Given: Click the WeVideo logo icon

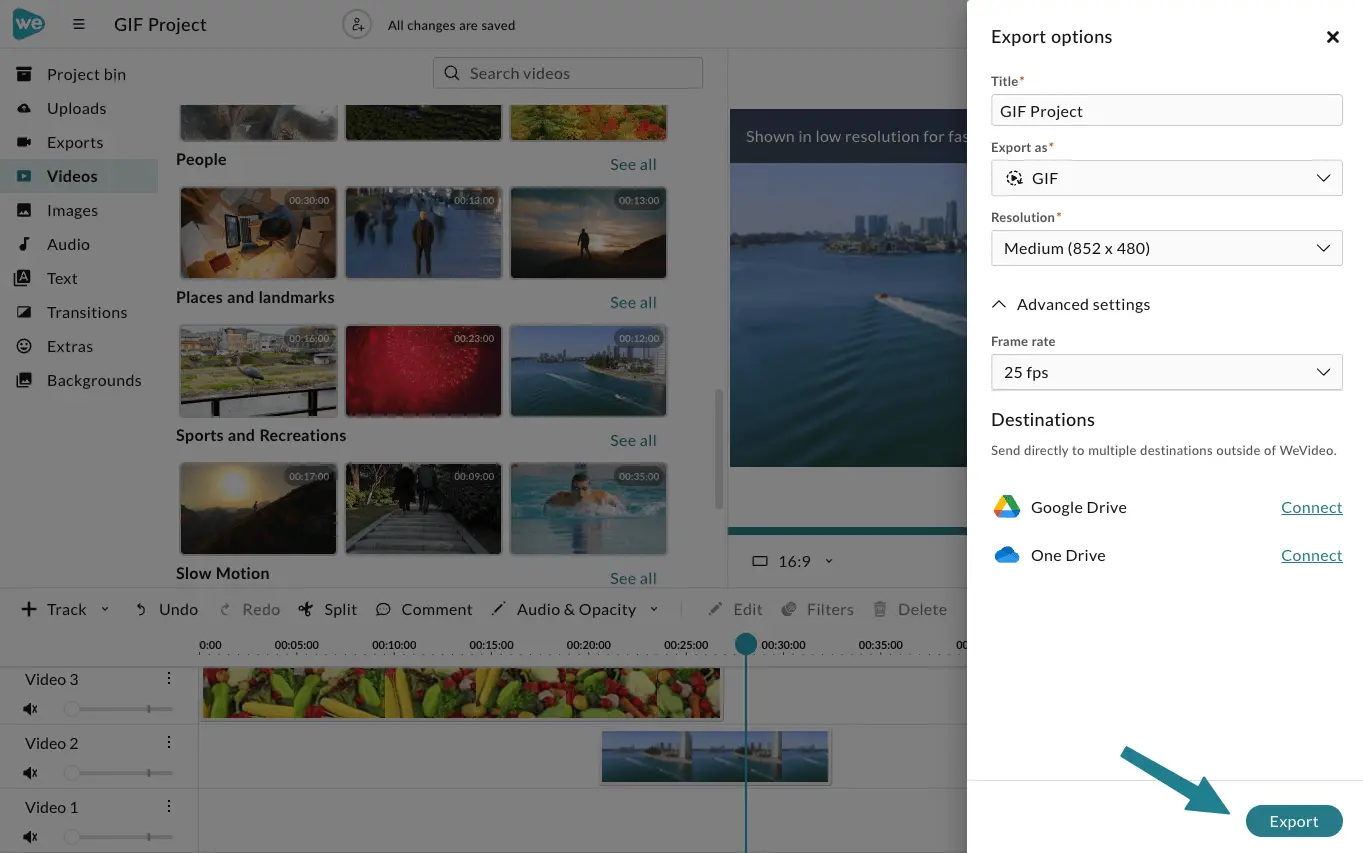Looking at the screenshot, I should (28, 24).
